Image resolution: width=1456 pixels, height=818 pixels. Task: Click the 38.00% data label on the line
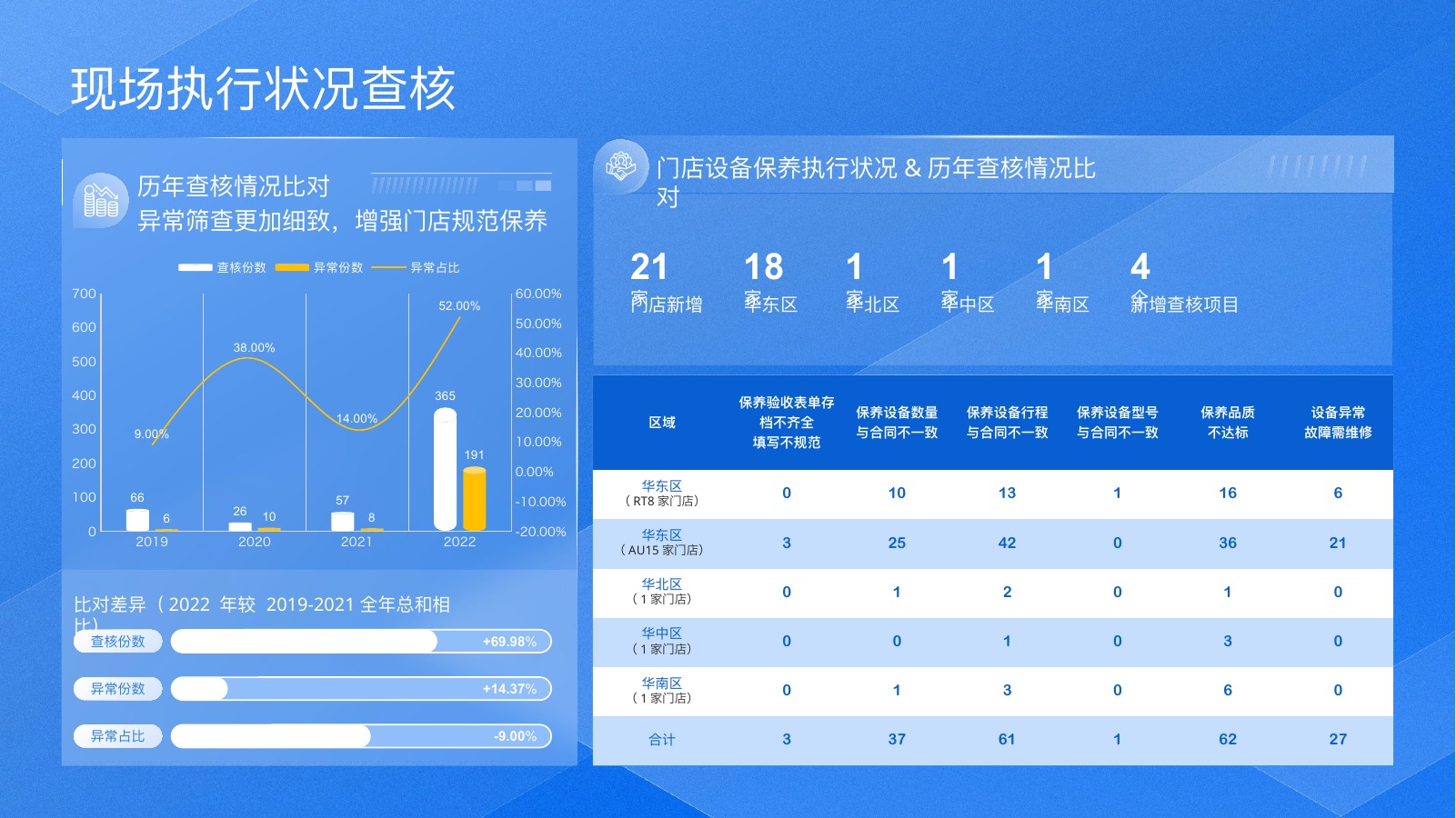(254, 347)
